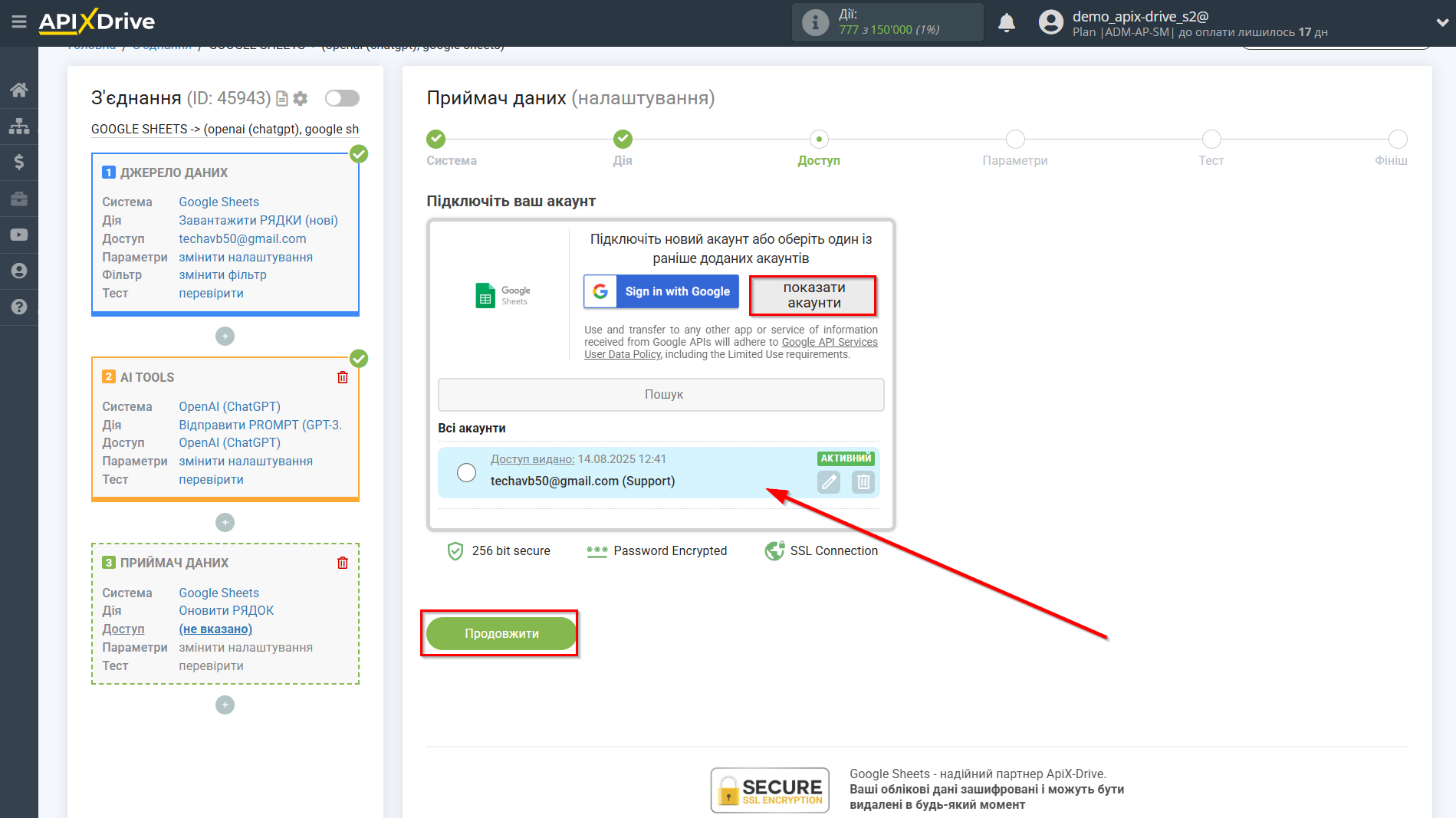Screen dimensions: 1456x818
Task: Open help question icon in sidebar
Action: point(19,307)
